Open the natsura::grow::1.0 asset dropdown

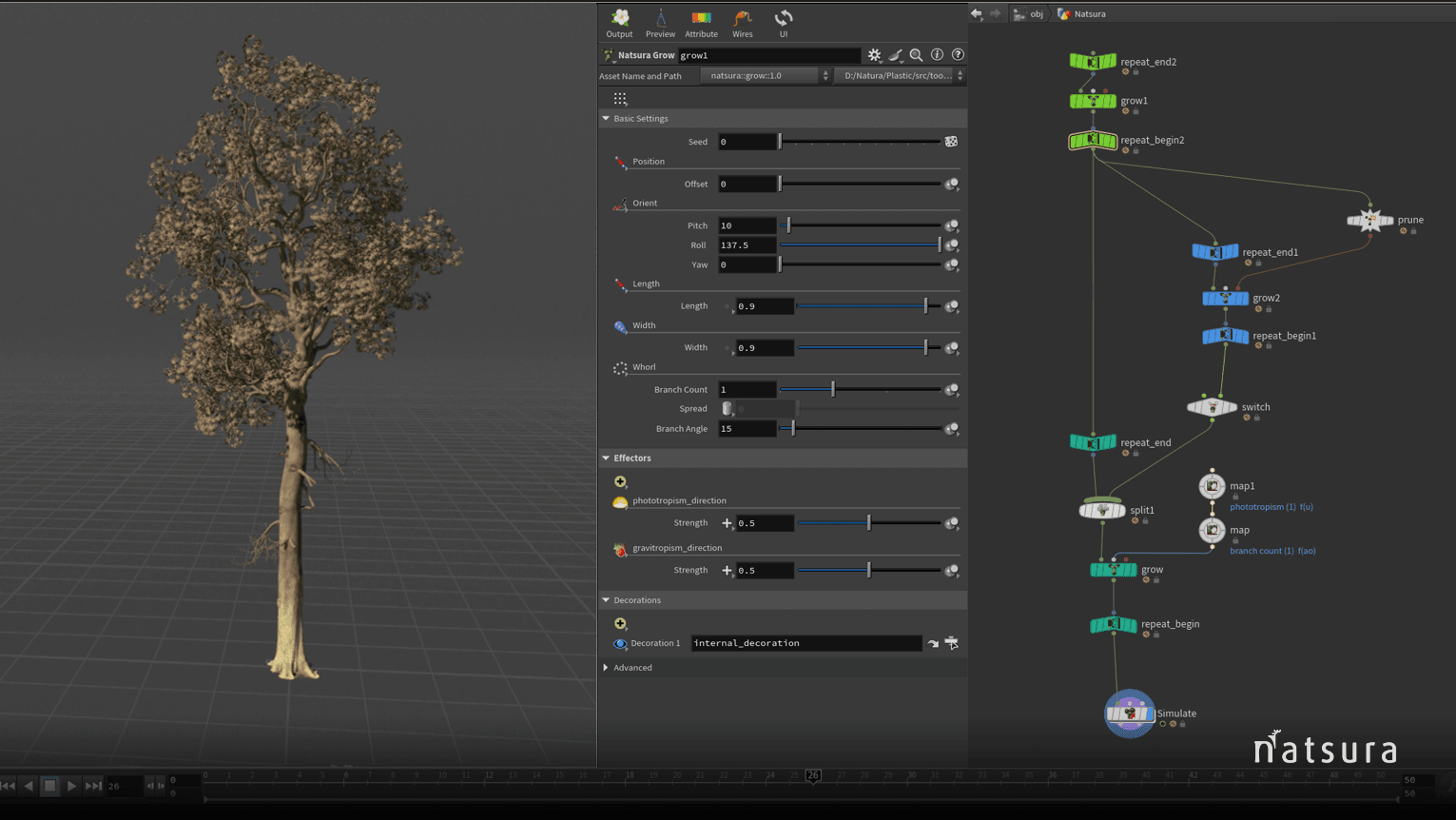click(x=824, y=75)
